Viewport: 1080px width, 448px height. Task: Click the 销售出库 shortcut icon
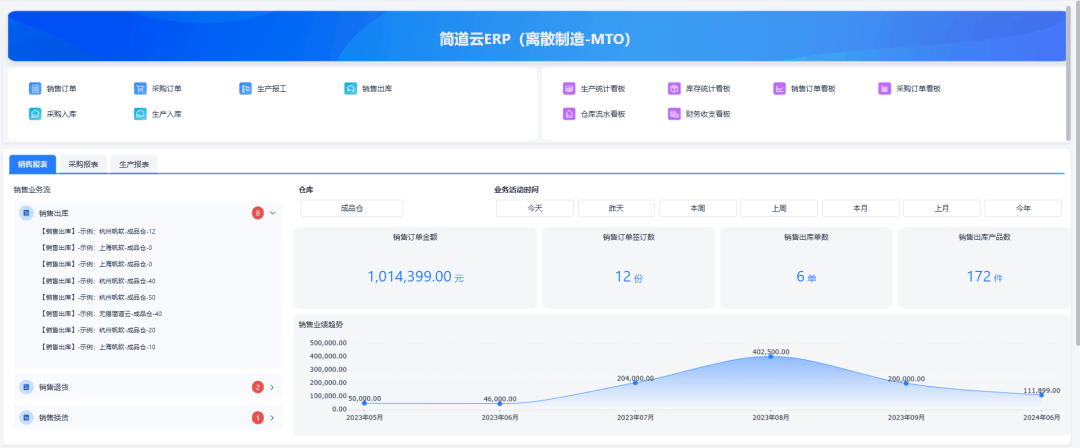coord(350,89)
